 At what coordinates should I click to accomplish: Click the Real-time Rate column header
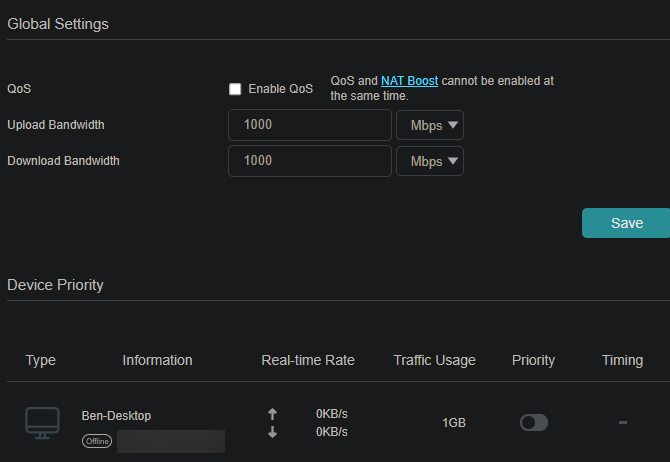coord(308,360)
